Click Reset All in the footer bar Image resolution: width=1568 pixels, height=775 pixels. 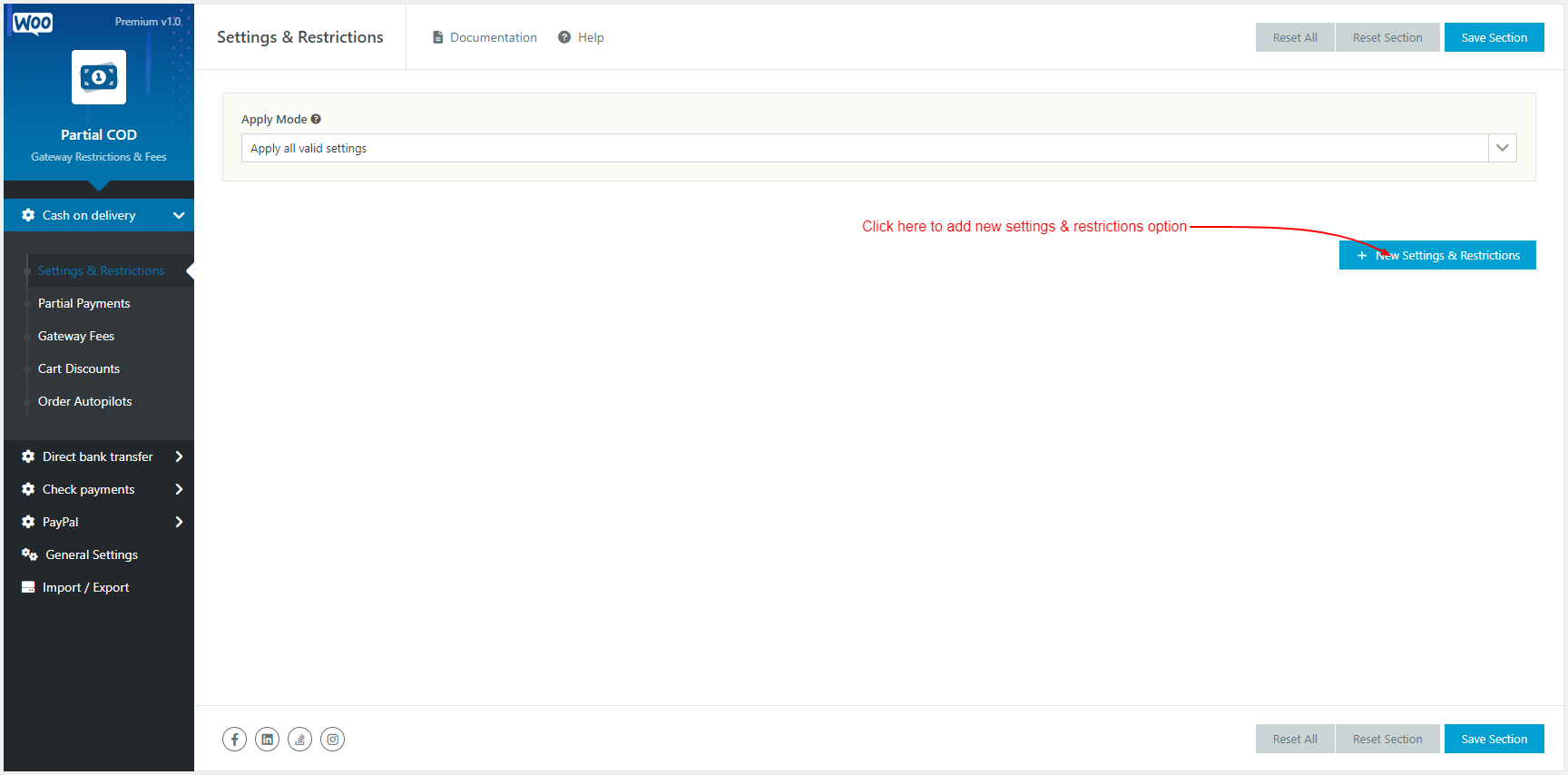pyautogui.click(x=1295, y=739)
